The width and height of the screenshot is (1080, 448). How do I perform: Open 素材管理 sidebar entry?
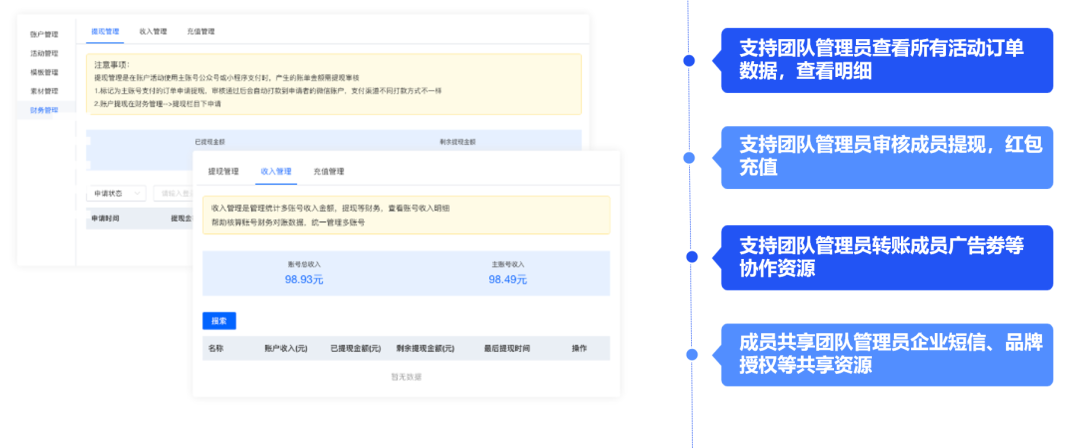[44, 91]
